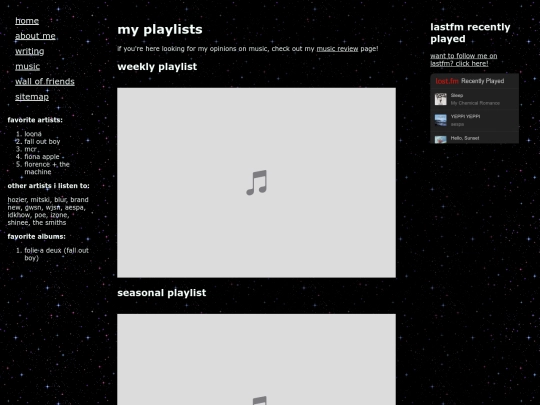Select the YEPPI YEPPI track title
The height and width of the screenshot is (405, 540).
point(465,116)
